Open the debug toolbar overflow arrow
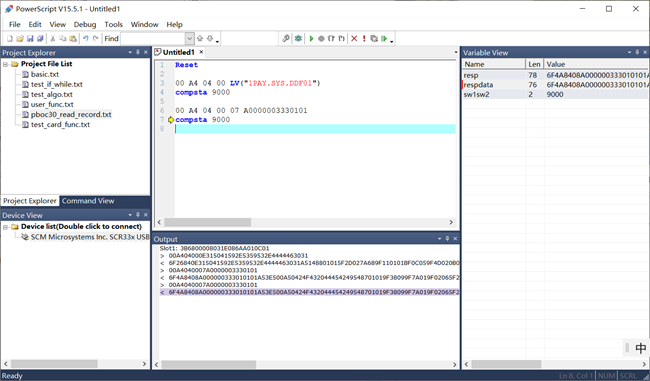650x381 pixels. pos(391,41)
